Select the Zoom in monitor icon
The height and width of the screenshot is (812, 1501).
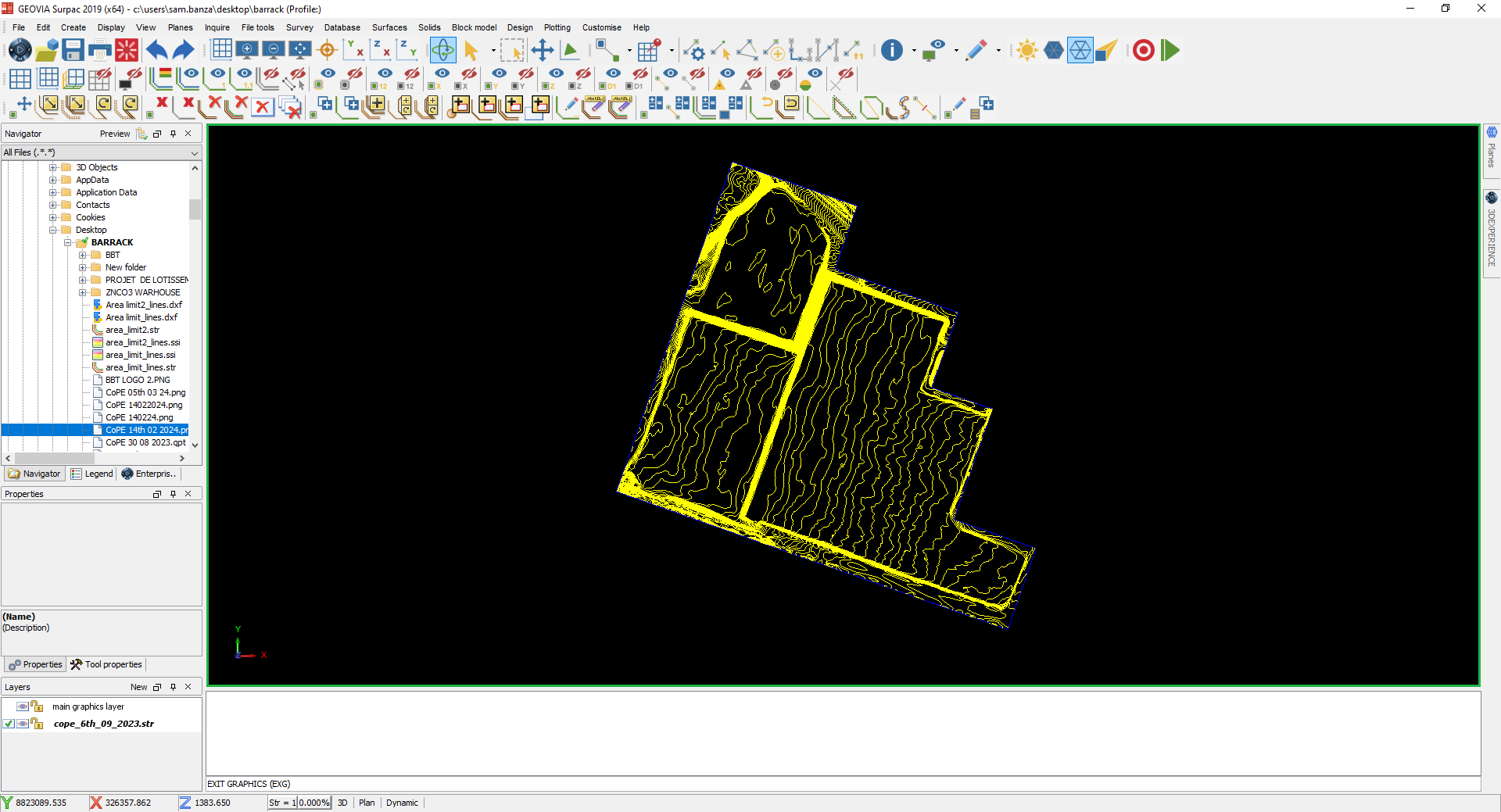click(x=247, y=51)
